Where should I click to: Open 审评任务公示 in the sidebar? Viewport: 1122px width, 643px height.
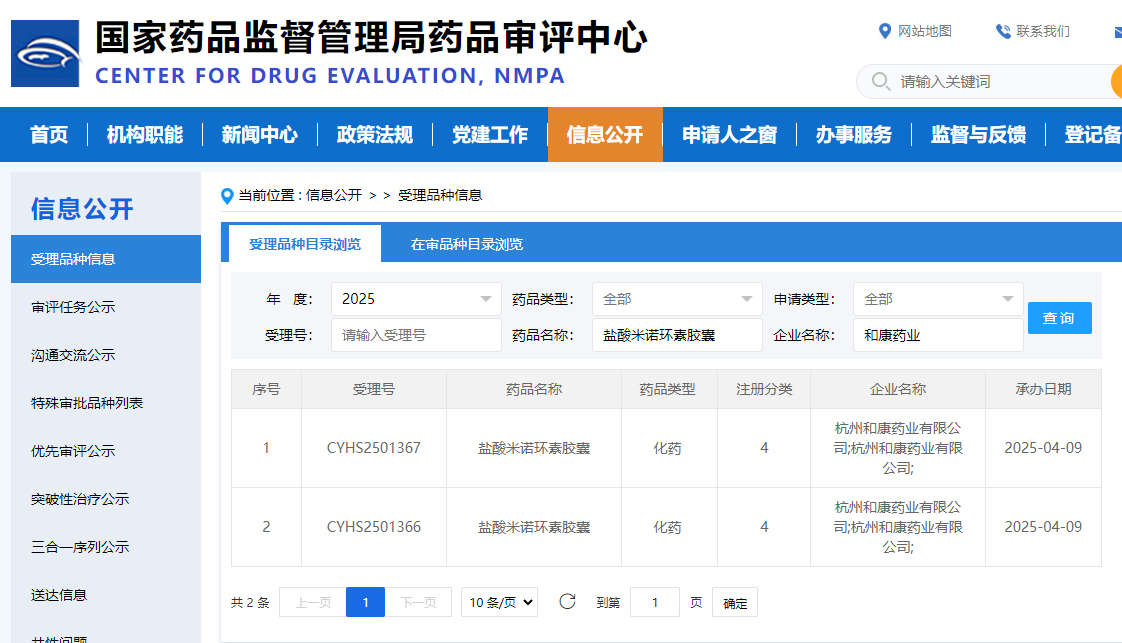[x=73, y=307]
